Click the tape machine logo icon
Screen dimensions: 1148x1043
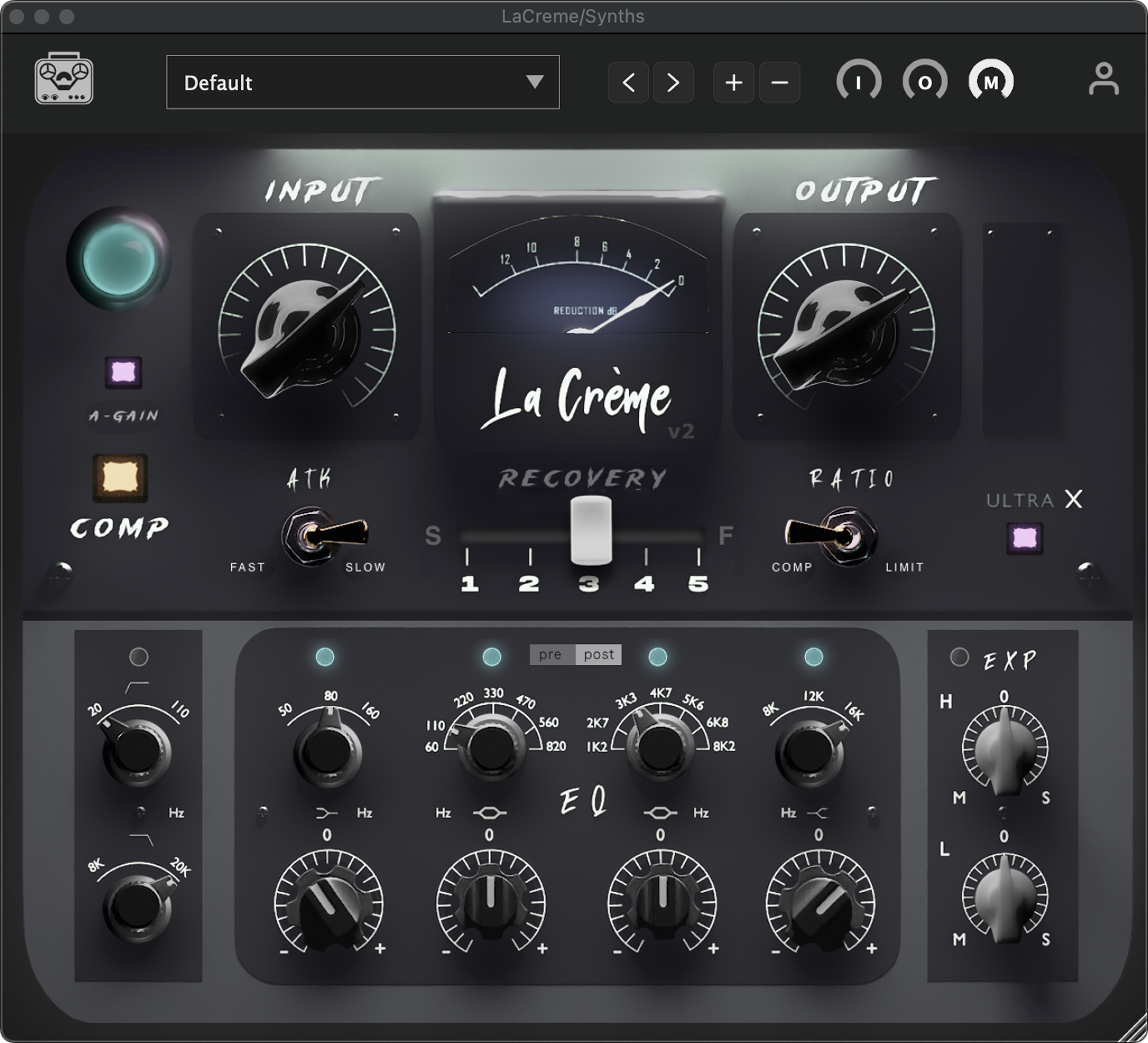click(x=64, y=78)
